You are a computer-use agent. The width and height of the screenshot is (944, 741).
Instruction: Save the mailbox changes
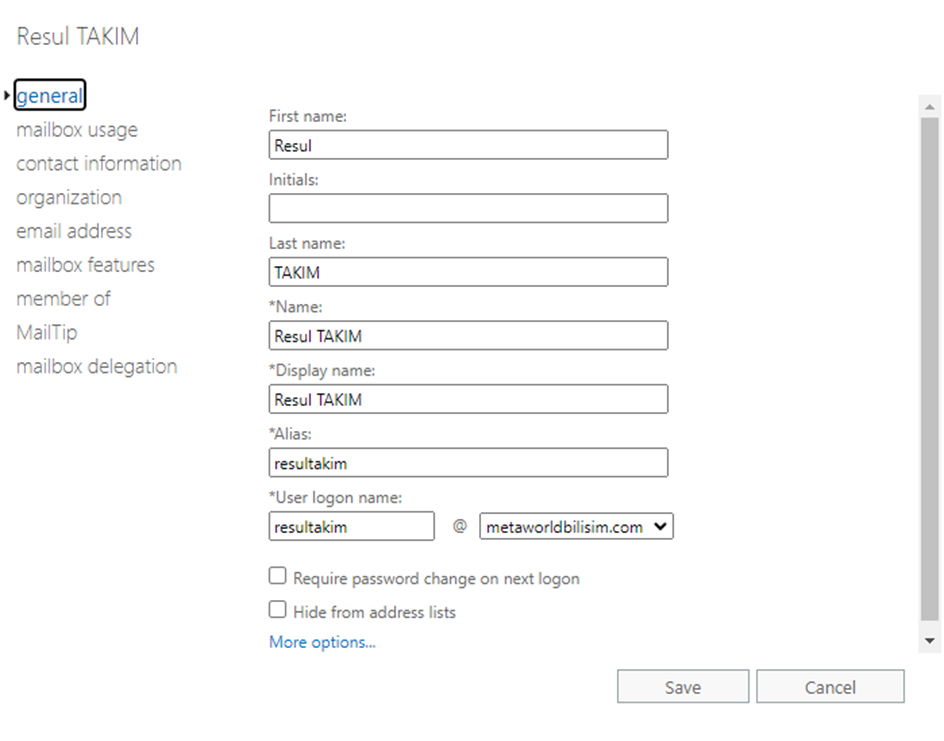point(683,688)
